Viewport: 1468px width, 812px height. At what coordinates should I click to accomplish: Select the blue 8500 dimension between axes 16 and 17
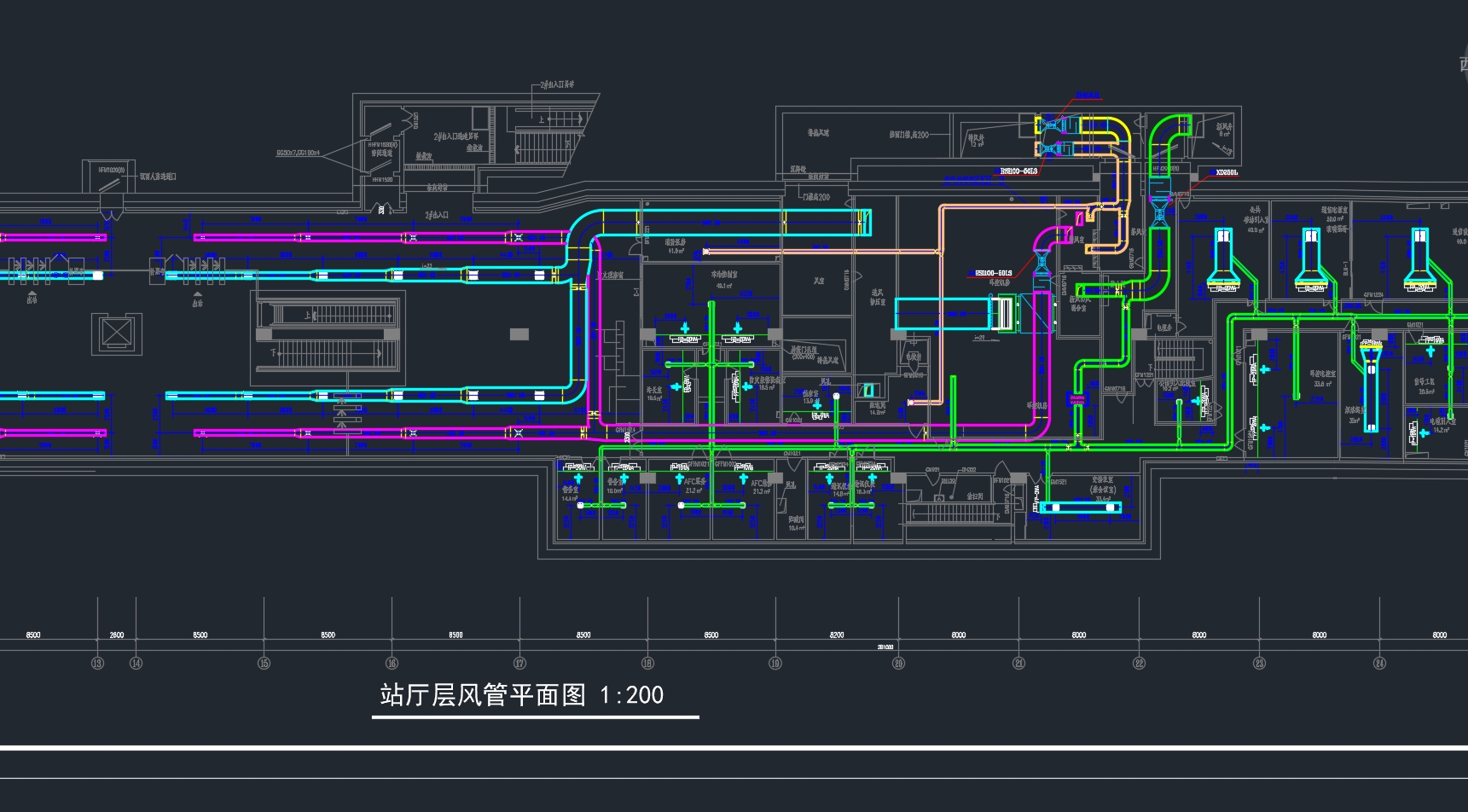[455, 635]
